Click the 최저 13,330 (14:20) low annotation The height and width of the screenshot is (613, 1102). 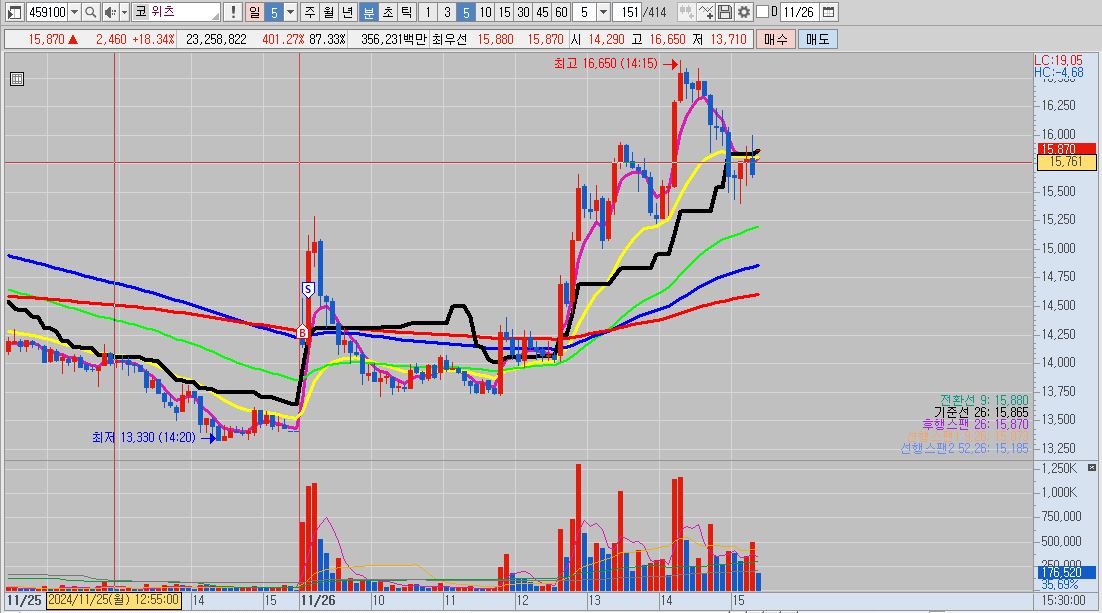coord(144,437)
